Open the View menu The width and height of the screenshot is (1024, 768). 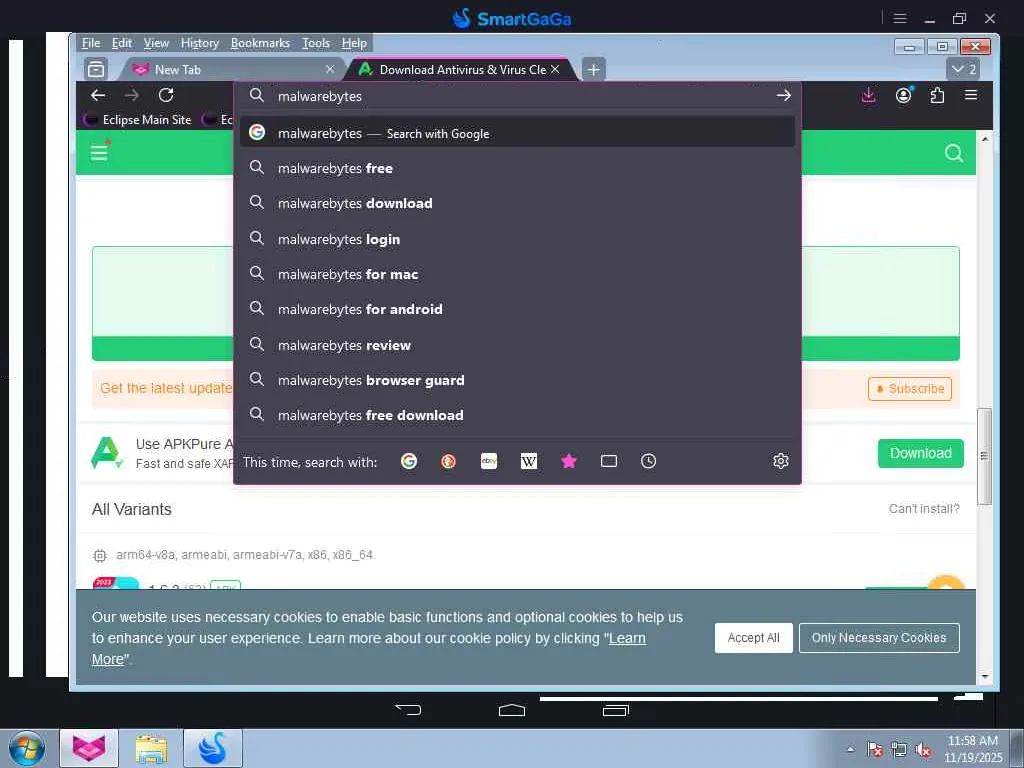[x=156, y=43]
